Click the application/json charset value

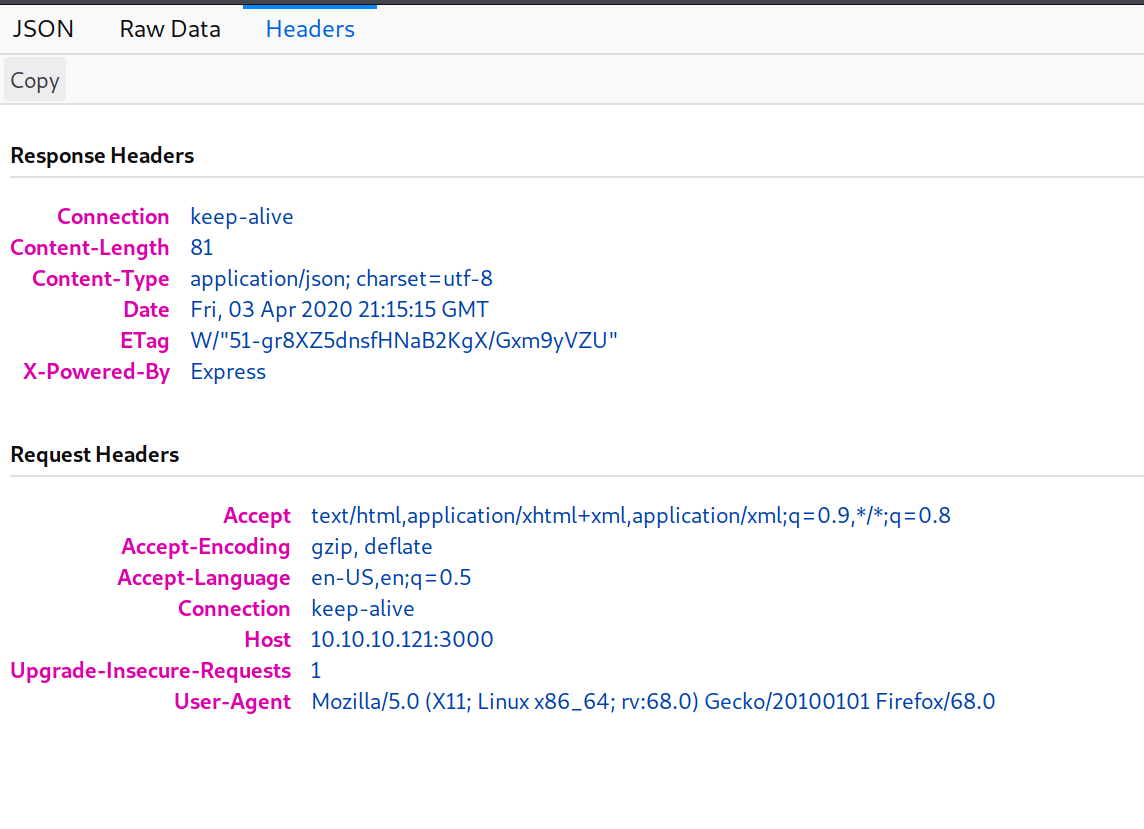tap(341, 279)
